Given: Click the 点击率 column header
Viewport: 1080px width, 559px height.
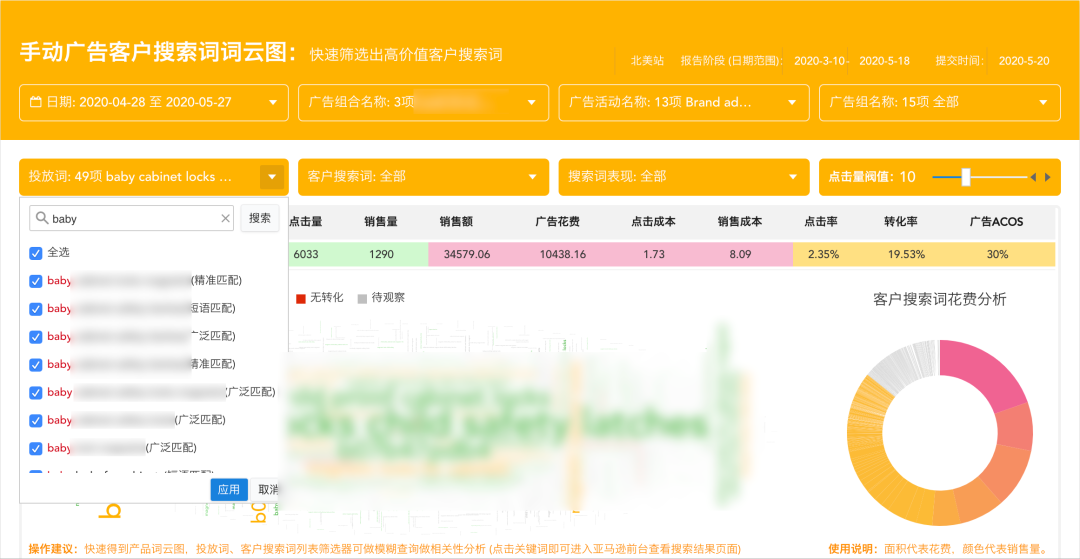Looking at the screenshot, I should [x=821, y=222].
